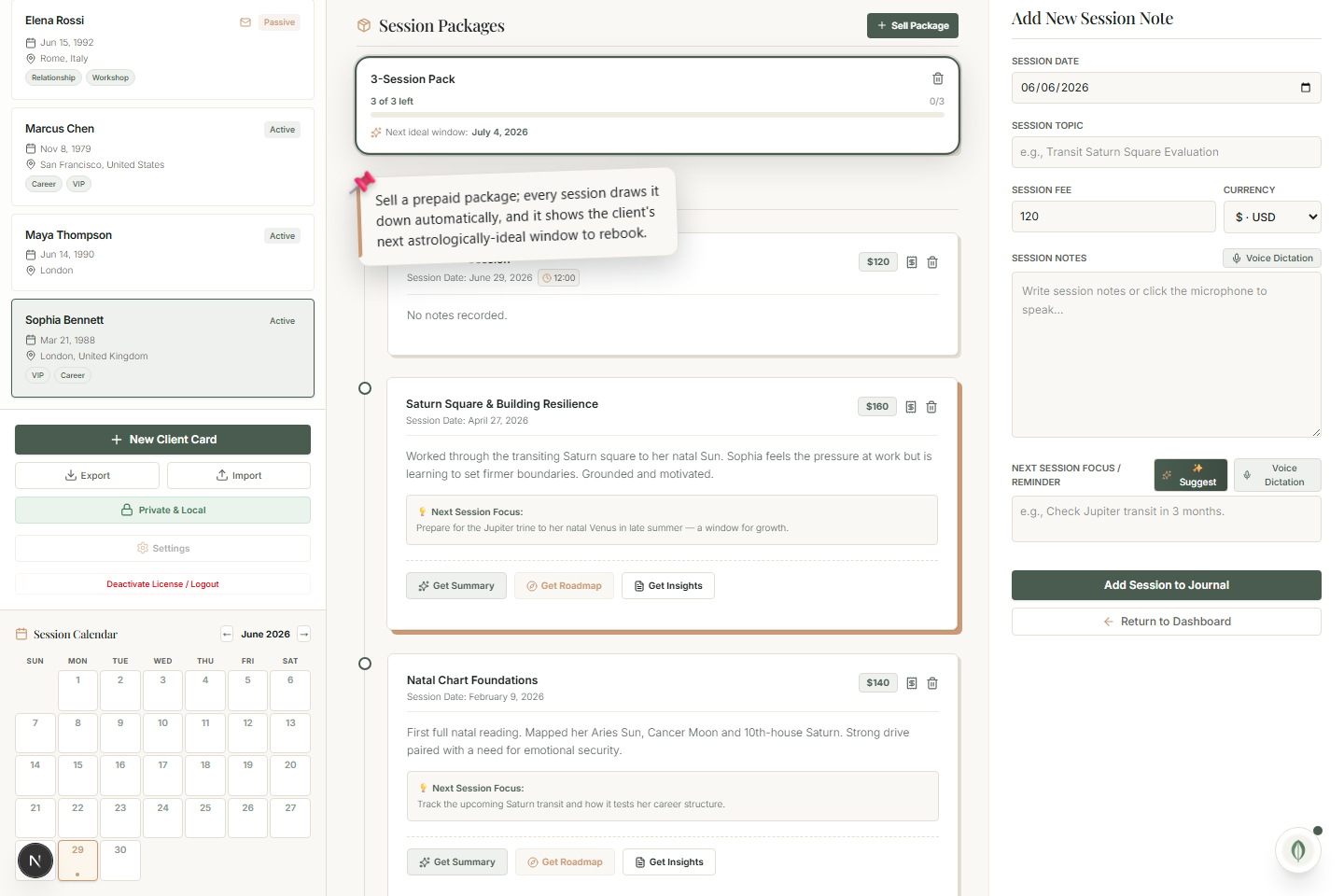Get Summary for Natal Chart Foundations
Image resolution: width=1344 pixels, height=896 pixels.
(x=457, y=862)
